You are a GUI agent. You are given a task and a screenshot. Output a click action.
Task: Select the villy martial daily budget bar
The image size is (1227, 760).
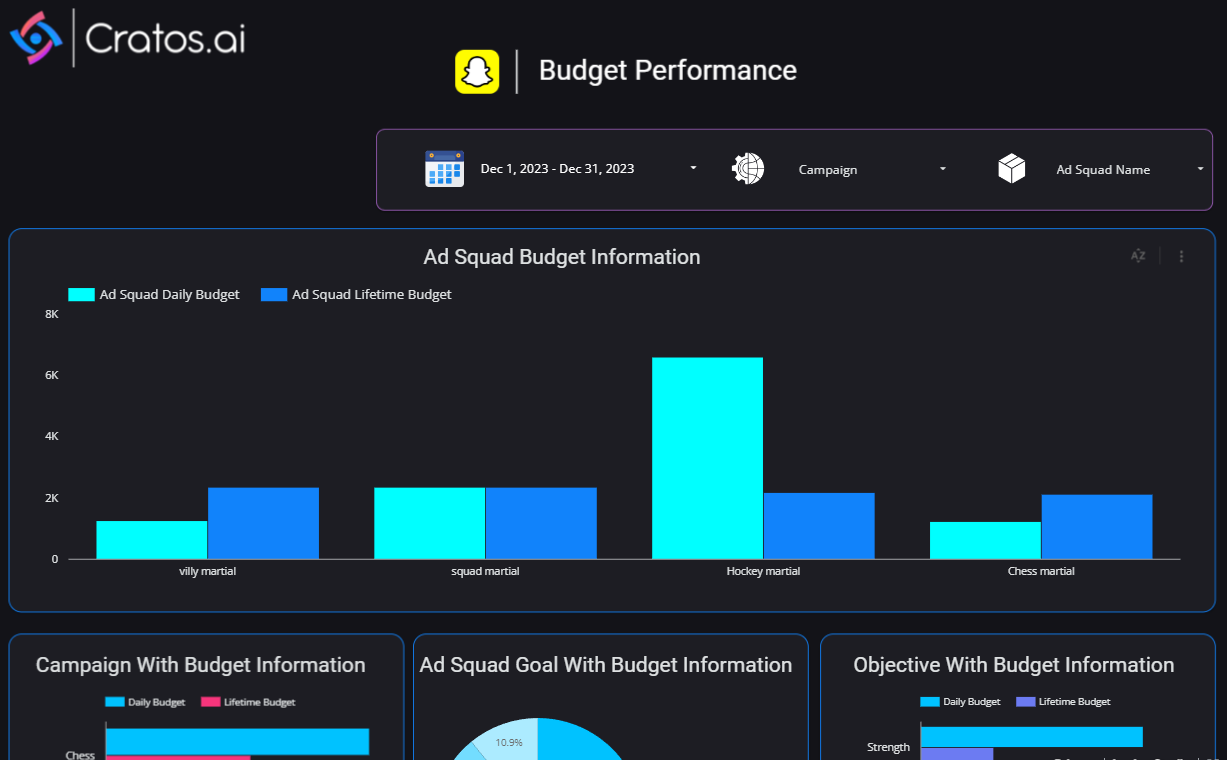click(x=152, y=540)
